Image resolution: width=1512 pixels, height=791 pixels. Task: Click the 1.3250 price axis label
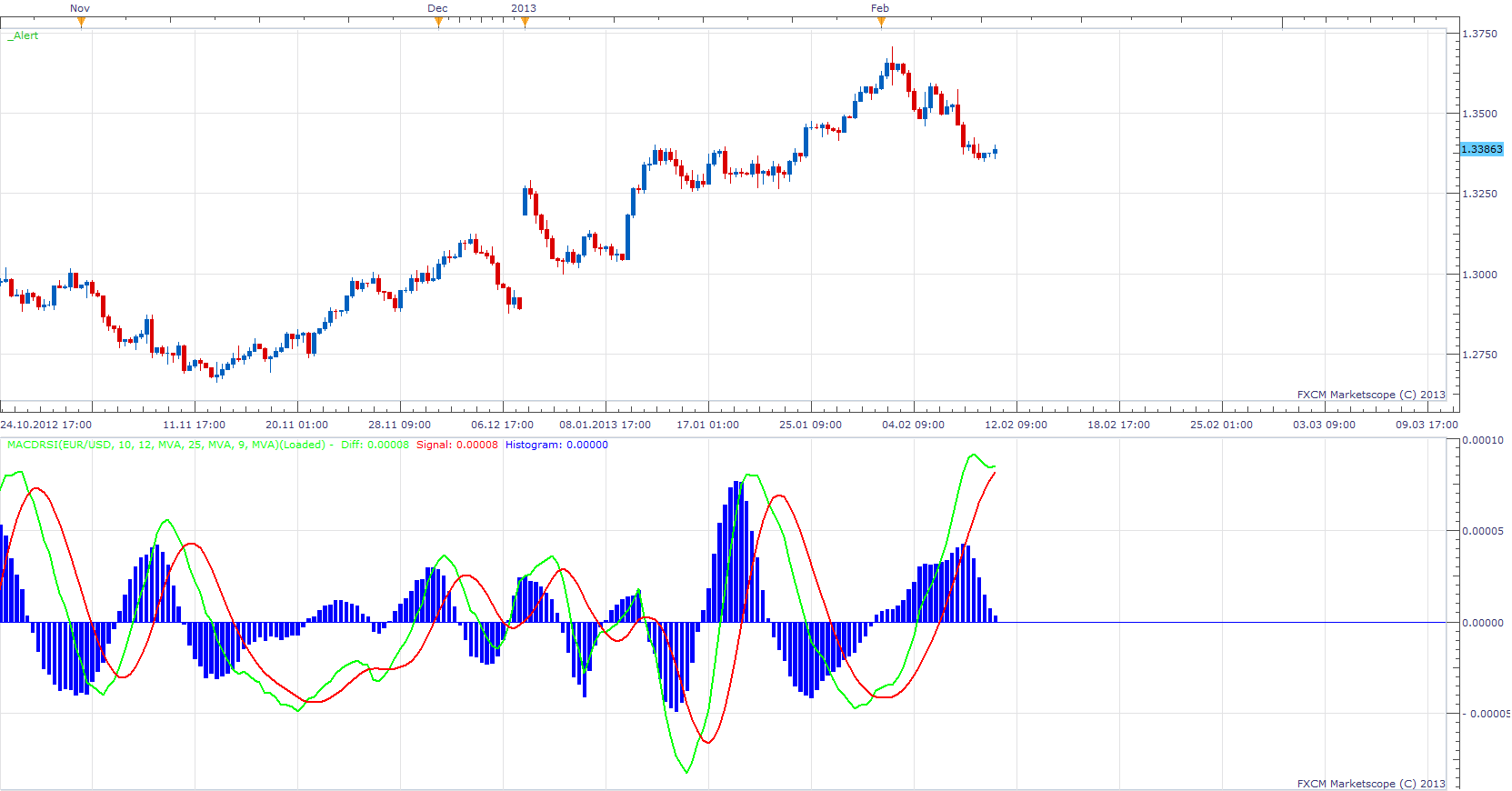[1479, 194]
